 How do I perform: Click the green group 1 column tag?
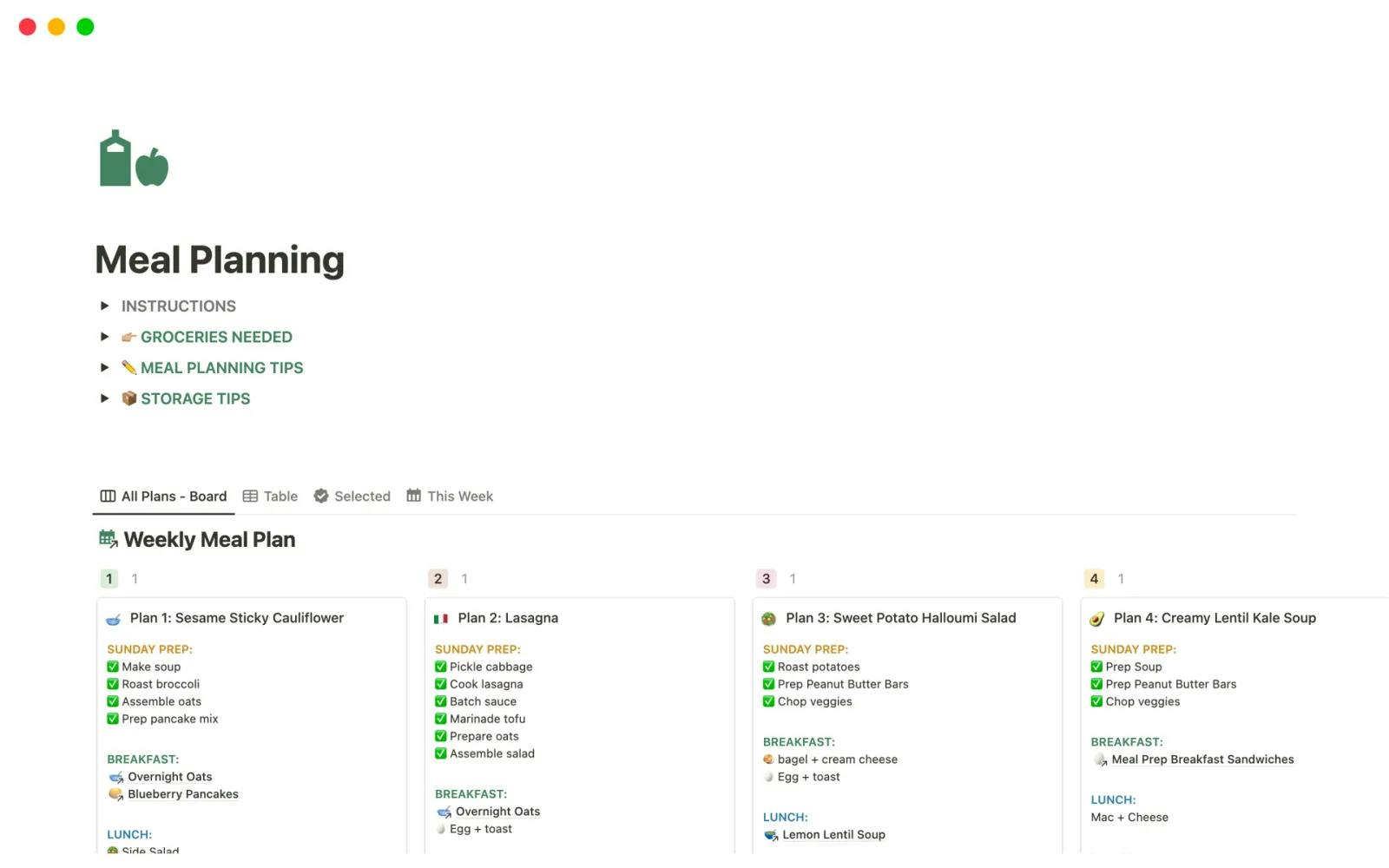pos(109,579)
